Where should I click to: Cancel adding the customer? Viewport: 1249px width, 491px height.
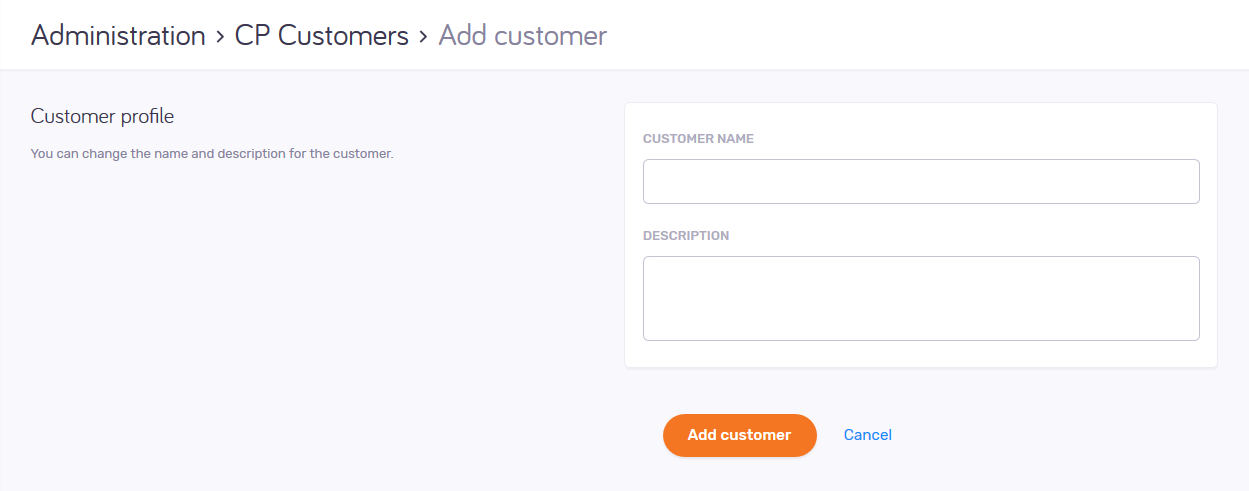867,435
